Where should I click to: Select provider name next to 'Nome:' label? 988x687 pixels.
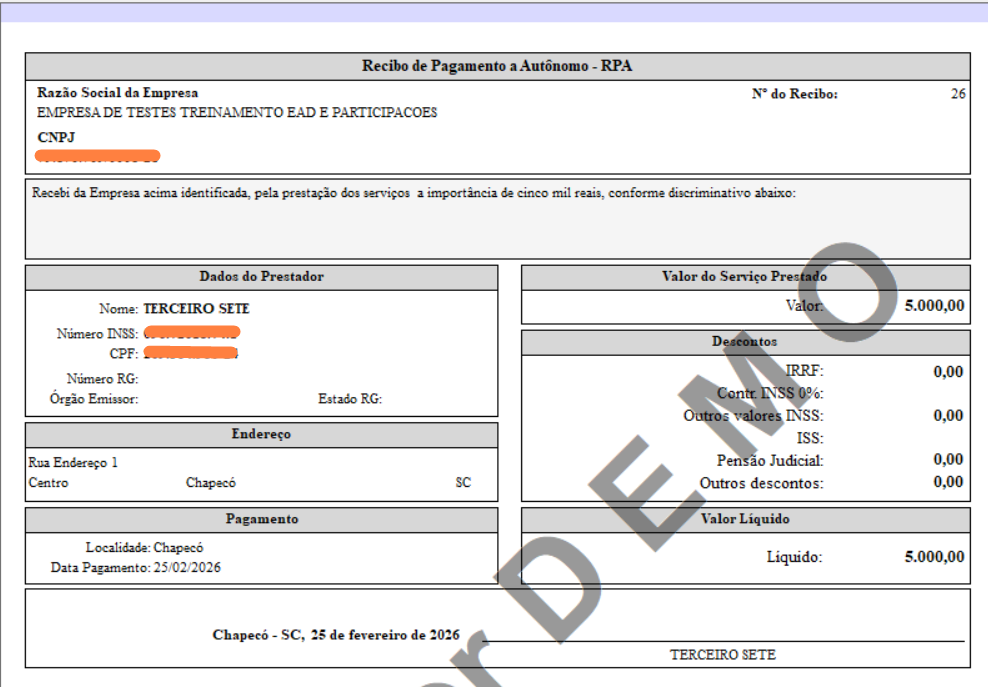tap(196, 309)
